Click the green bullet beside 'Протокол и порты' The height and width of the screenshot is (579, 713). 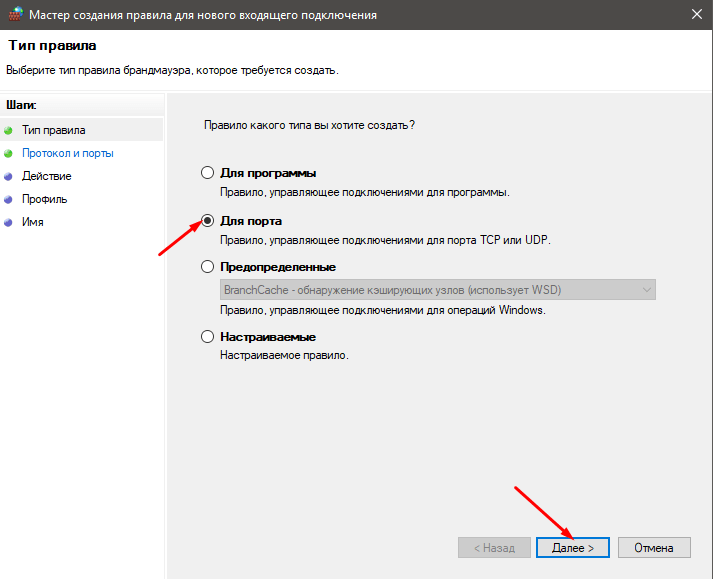pyautogui.click(x=8, y=154)
